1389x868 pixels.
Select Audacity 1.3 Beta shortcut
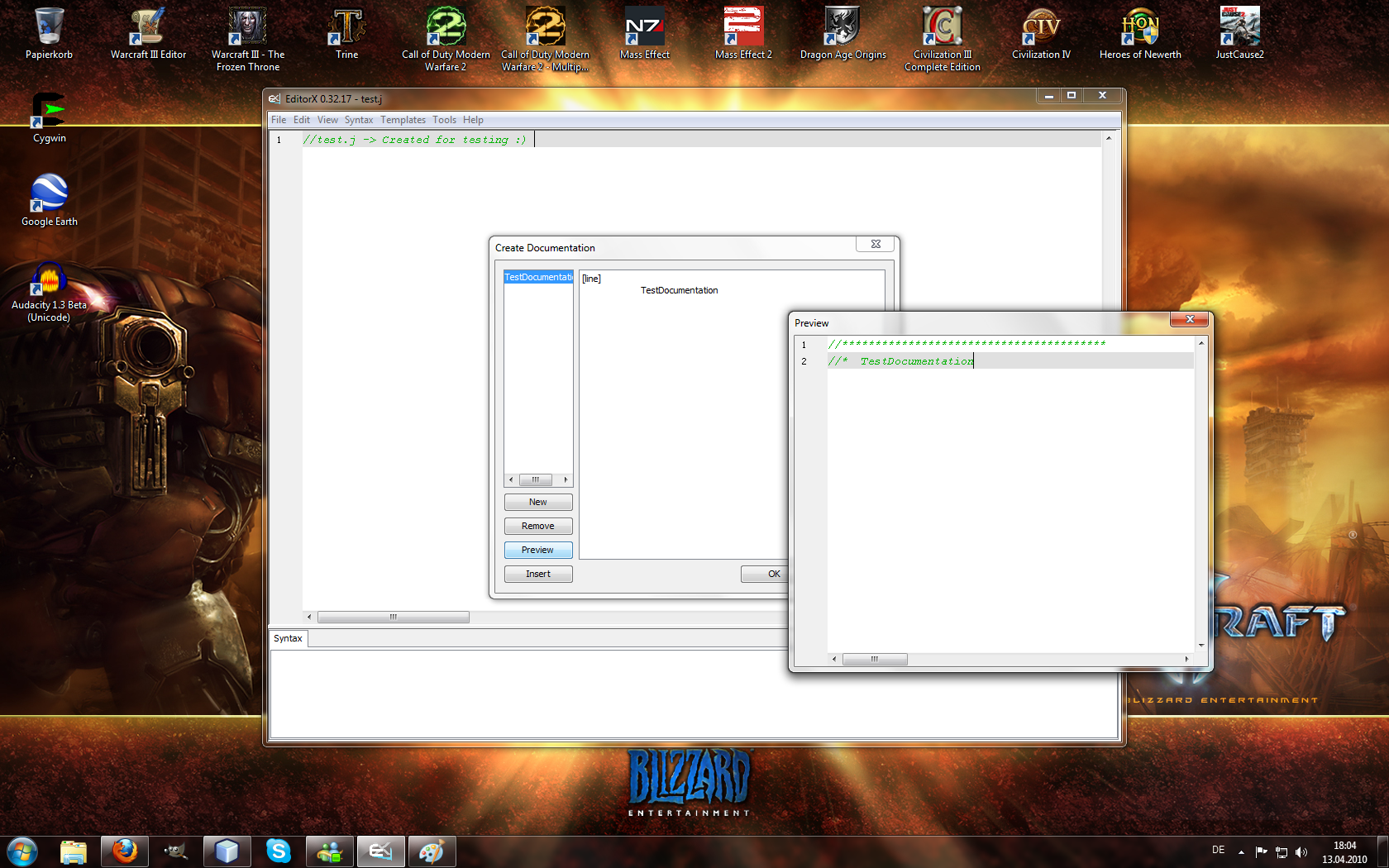tap(49, 291)
